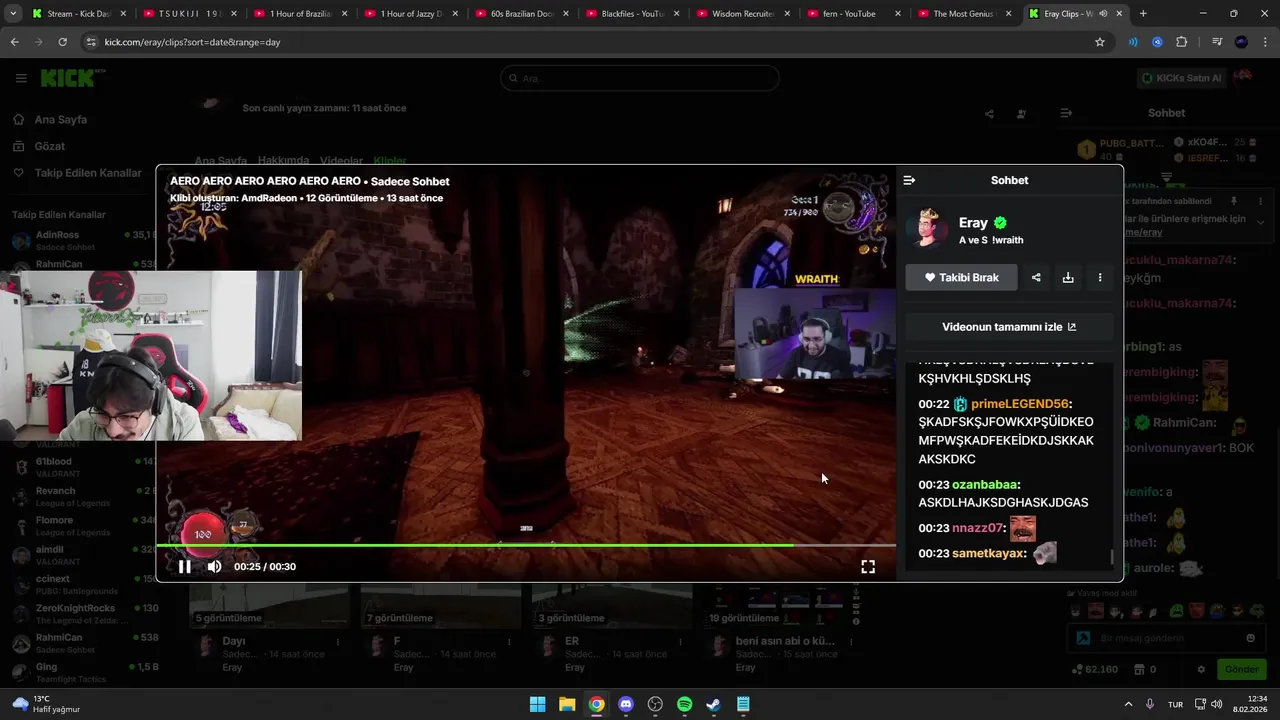Click ozanbabaa username in clip chat
Image resolution: width=1280 pixels, height=720 pixels.
(x=984, y=485)
